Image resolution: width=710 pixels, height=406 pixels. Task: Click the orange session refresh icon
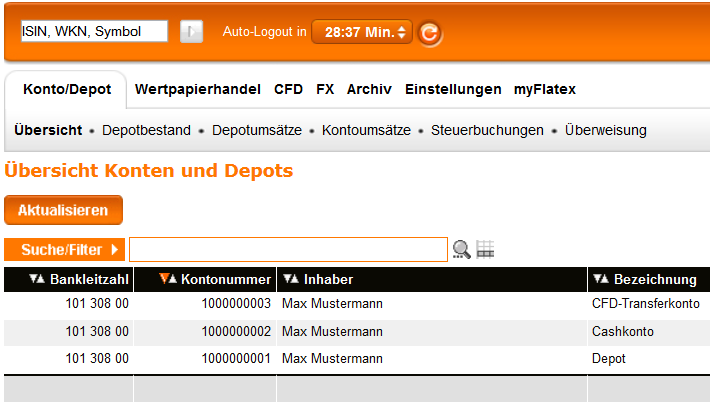click(429, 33)
